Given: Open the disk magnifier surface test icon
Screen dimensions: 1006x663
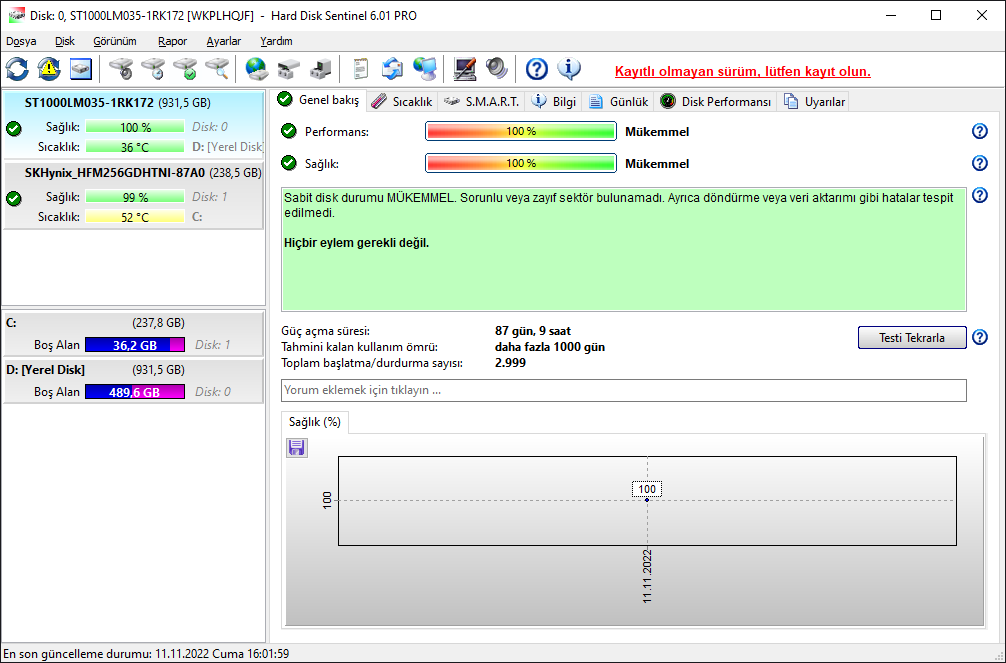Looking at the screenshot, I should pyautogui.click(x=217, y=69).
